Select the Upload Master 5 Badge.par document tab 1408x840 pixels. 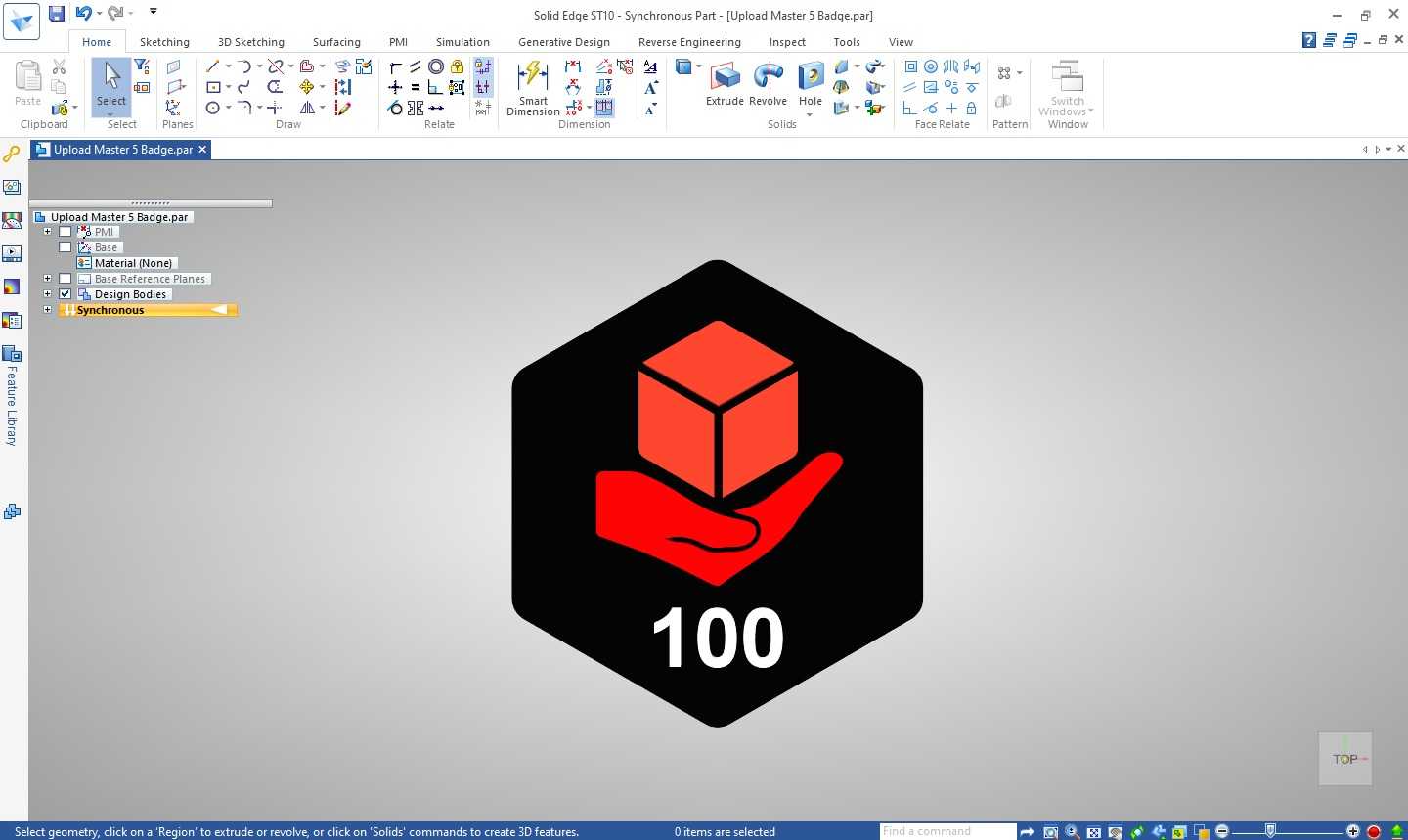121,150
